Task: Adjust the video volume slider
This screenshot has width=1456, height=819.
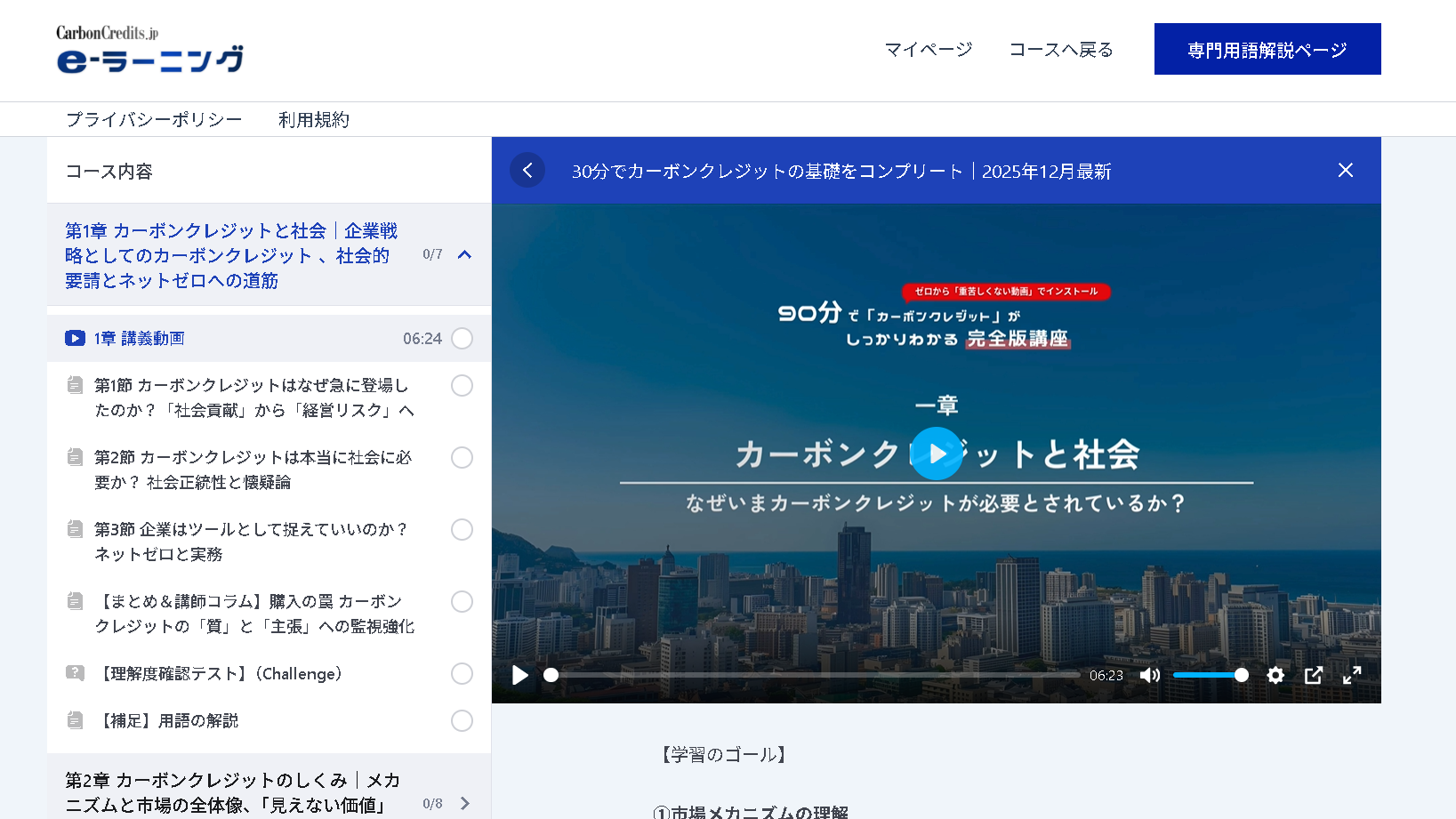Action: [x=1210, y=675]
